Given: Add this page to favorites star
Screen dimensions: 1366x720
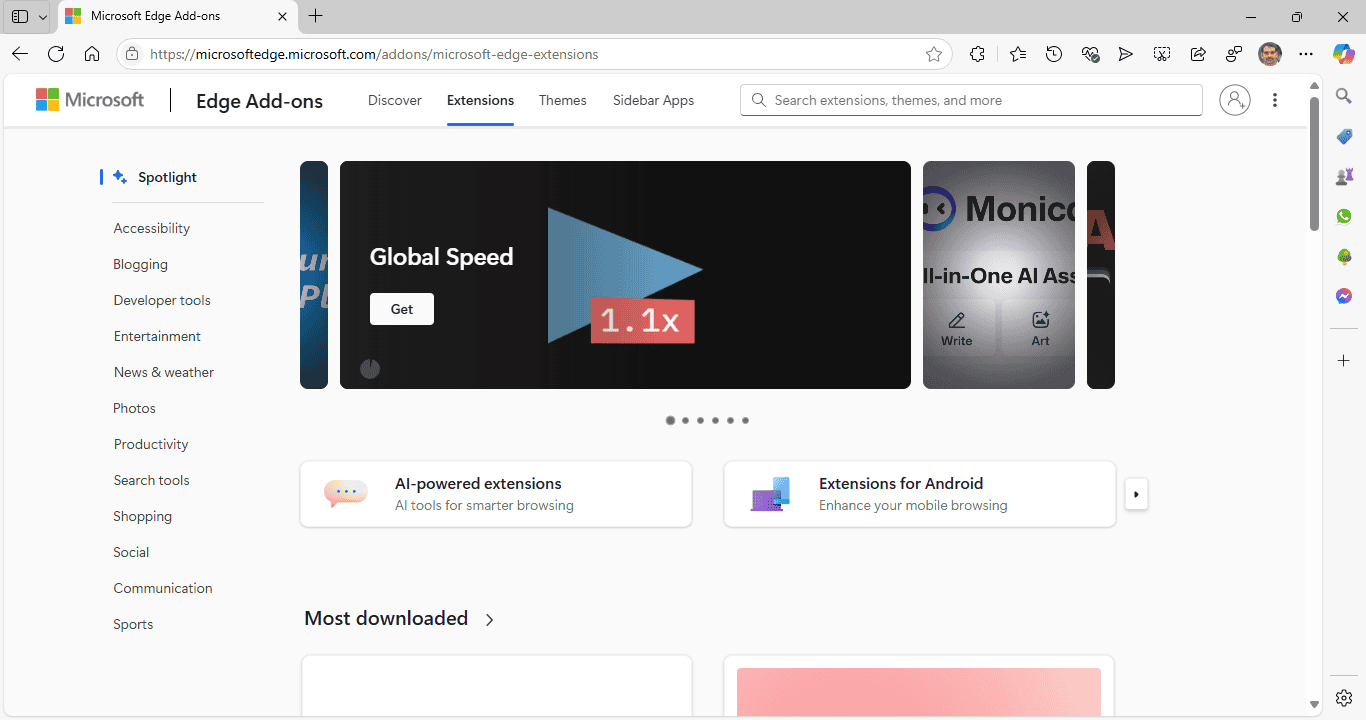Looking at the screenshot, I should (x=934, y=55).
